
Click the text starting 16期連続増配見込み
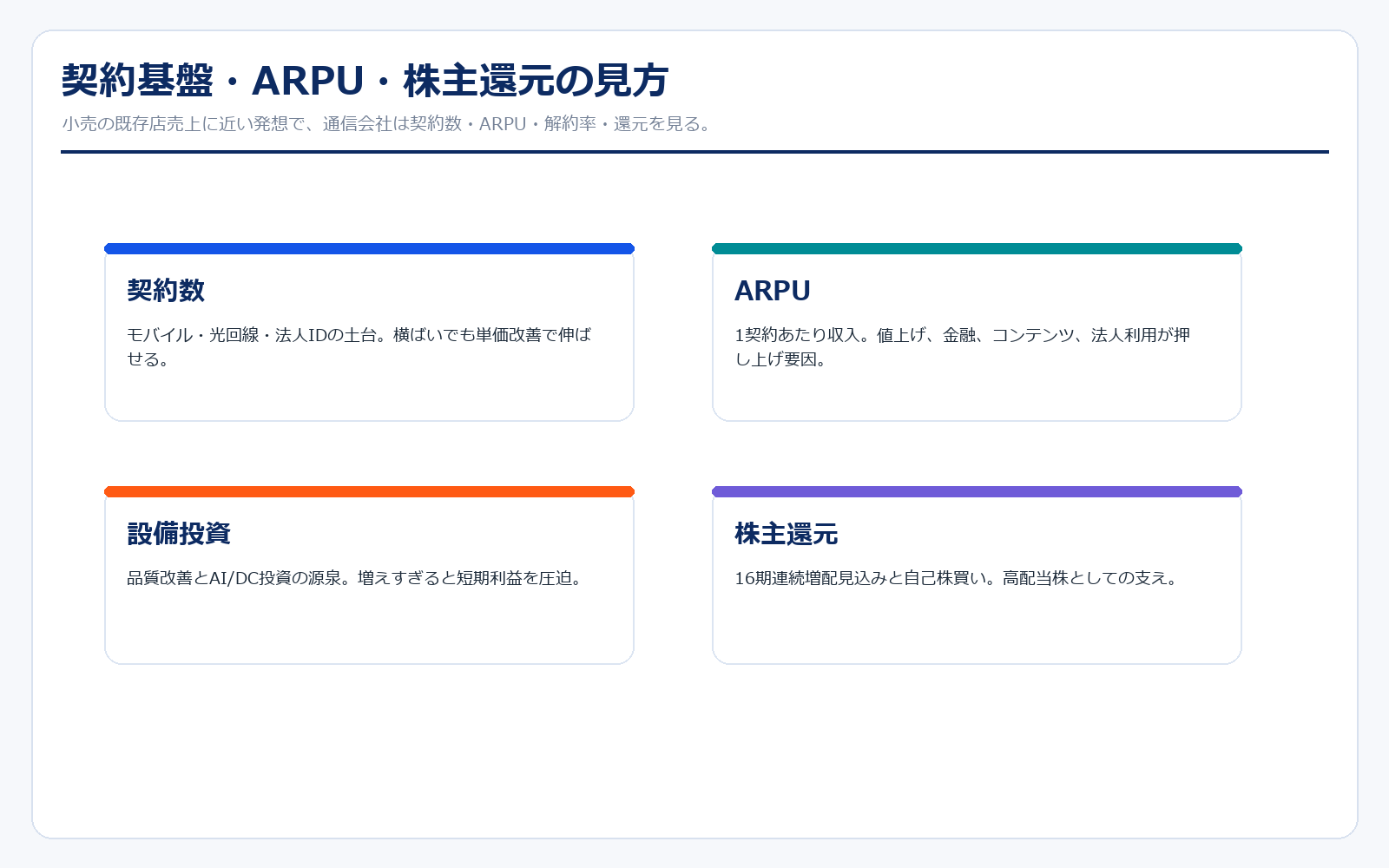click(x=958, y=578)
